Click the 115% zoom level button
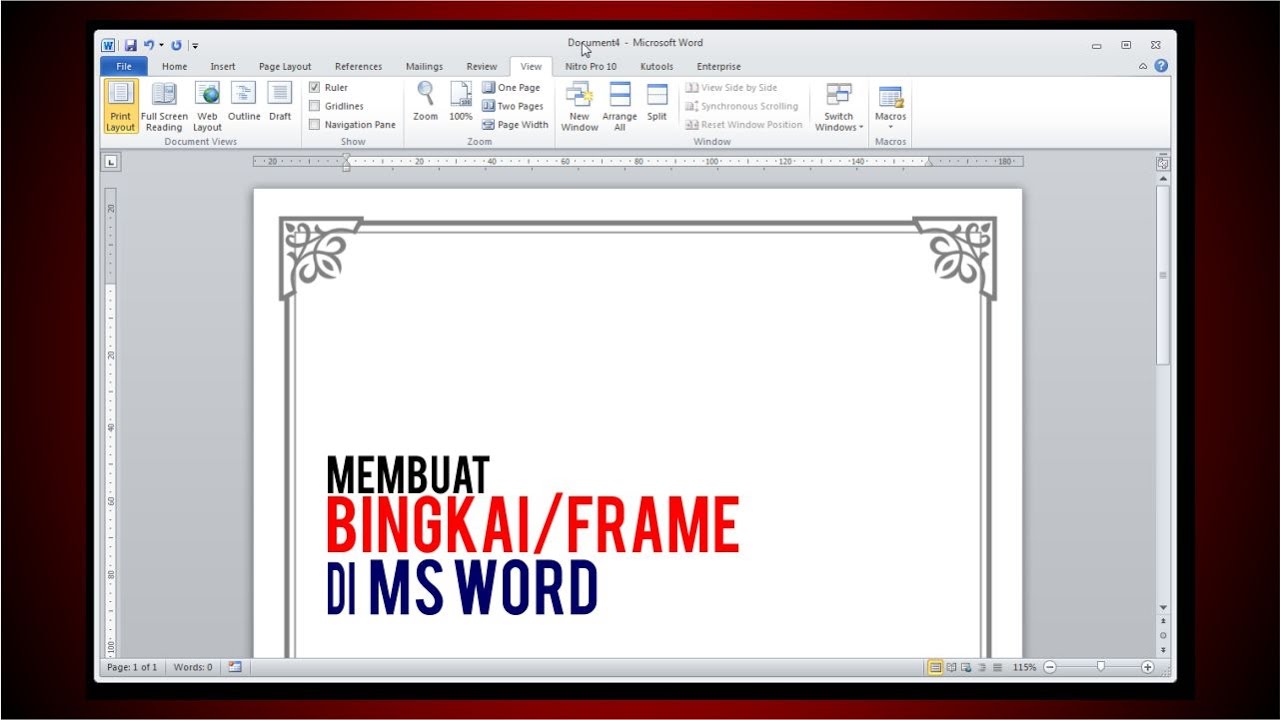 click(1024, 667)
